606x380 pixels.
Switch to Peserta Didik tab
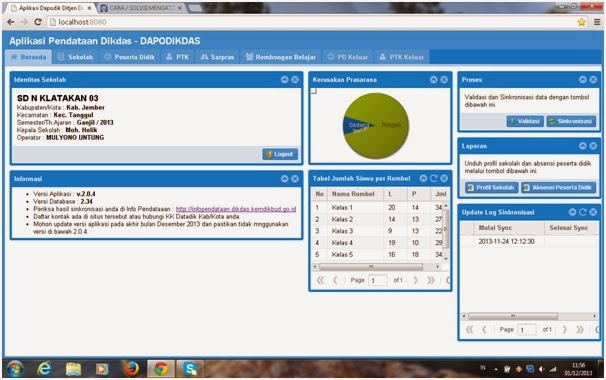[x=129, y=57]
